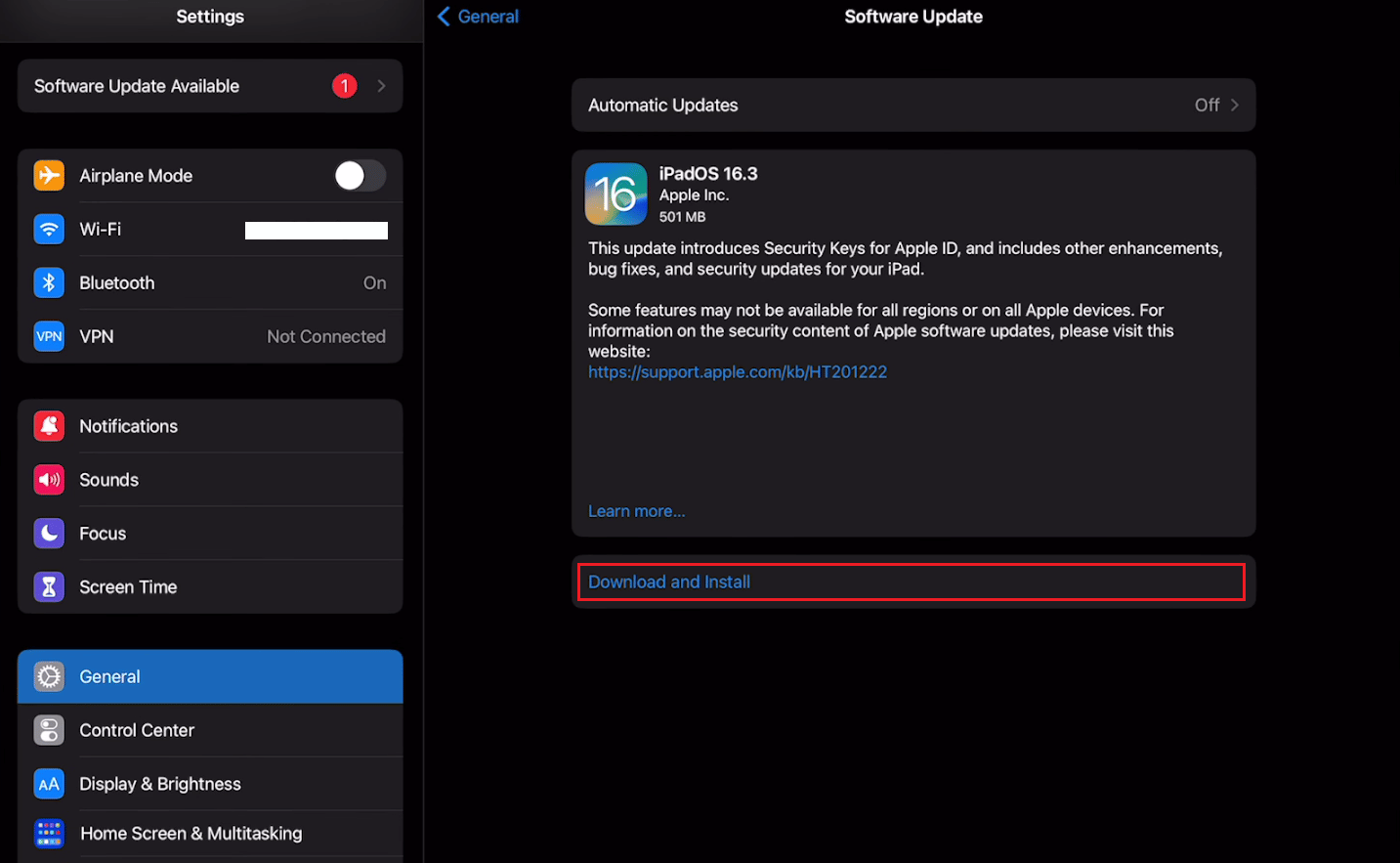Tap the Notifications bell icon

pyautogui.click(x=49, y=426)
